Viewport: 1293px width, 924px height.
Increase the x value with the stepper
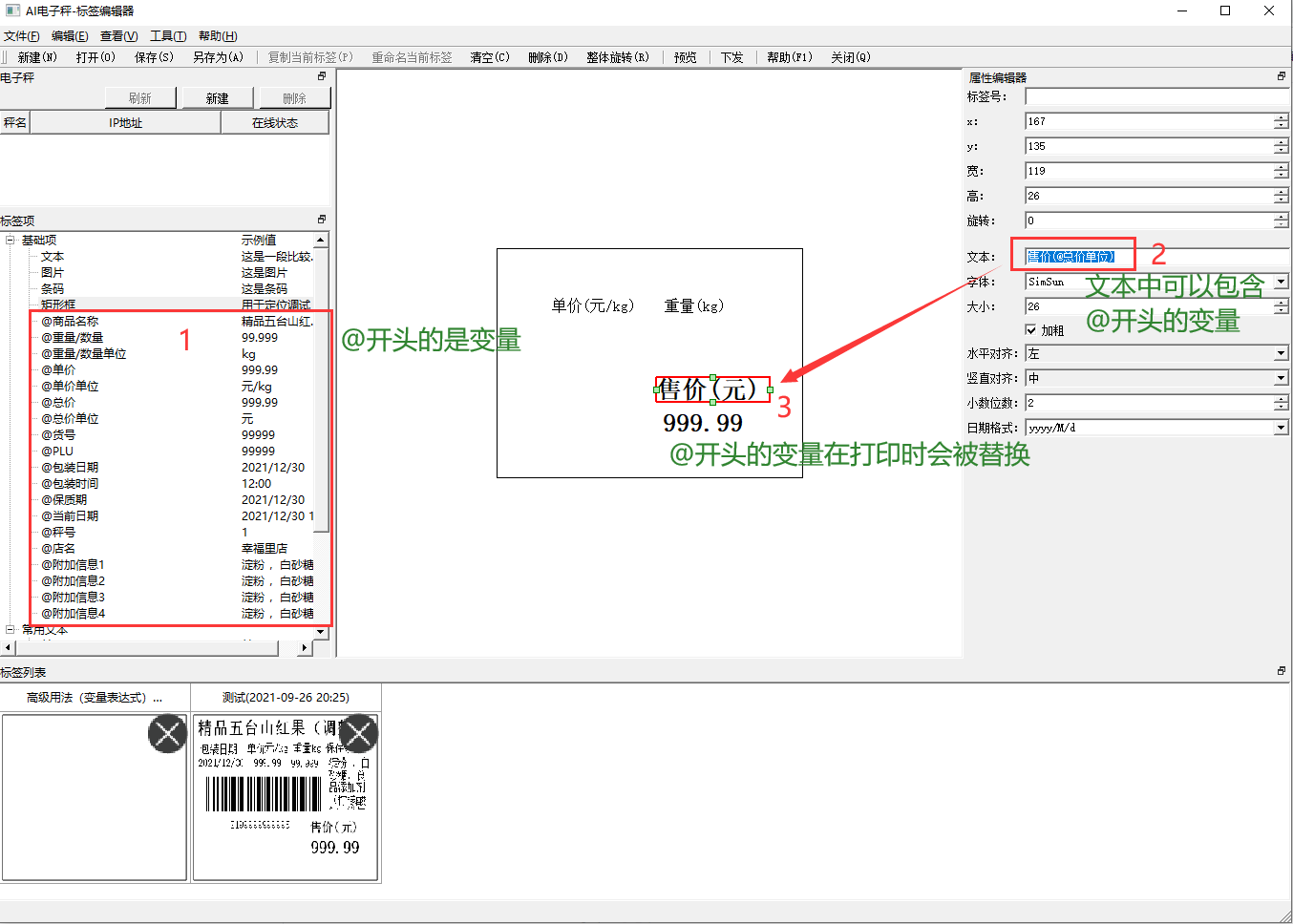(x=1281, y=117)
